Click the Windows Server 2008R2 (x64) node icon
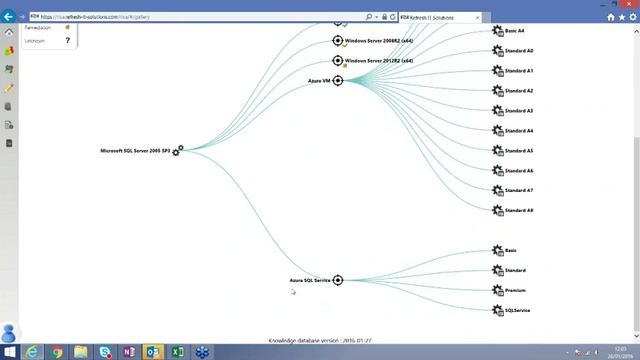 click(338, 40)
